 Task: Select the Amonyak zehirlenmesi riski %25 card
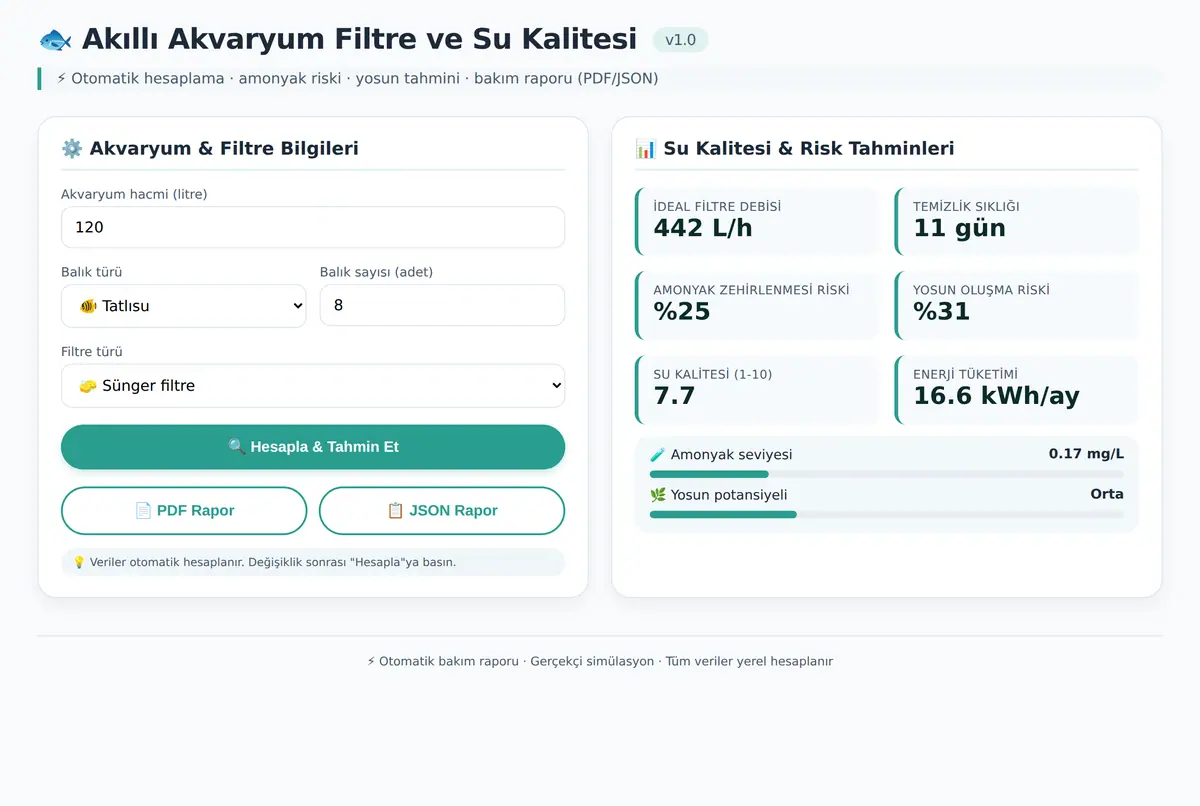[757, 305]
